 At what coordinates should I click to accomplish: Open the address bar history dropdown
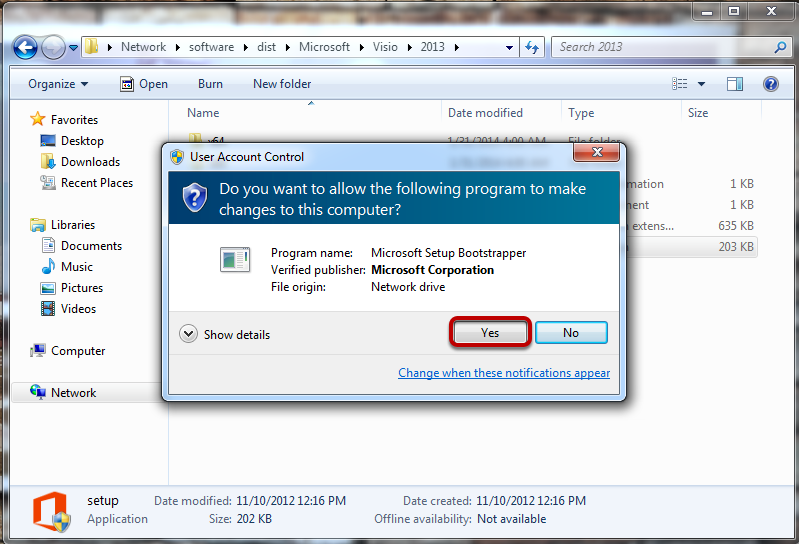coord(509,48)
